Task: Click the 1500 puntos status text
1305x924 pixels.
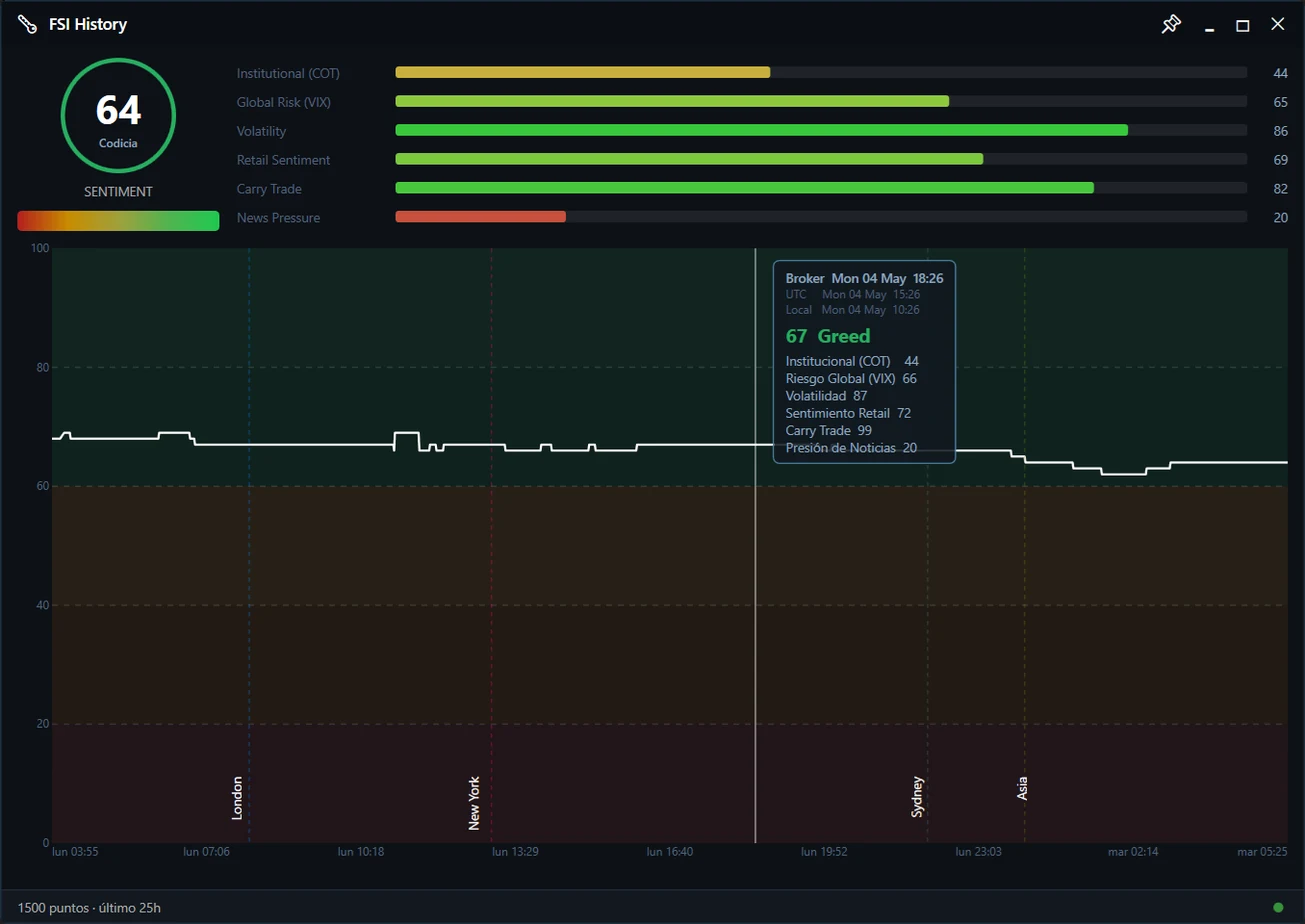Action: 89,907
